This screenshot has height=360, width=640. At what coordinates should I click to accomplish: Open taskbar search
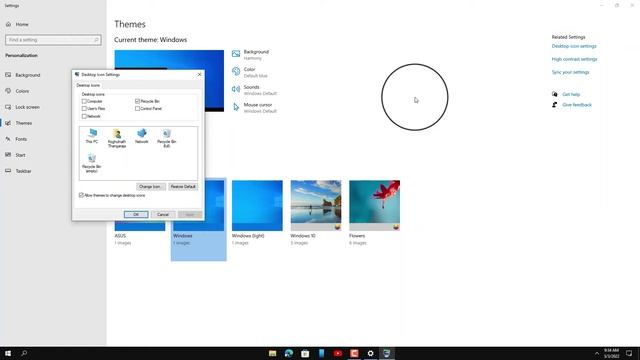[x=24, y=353]
